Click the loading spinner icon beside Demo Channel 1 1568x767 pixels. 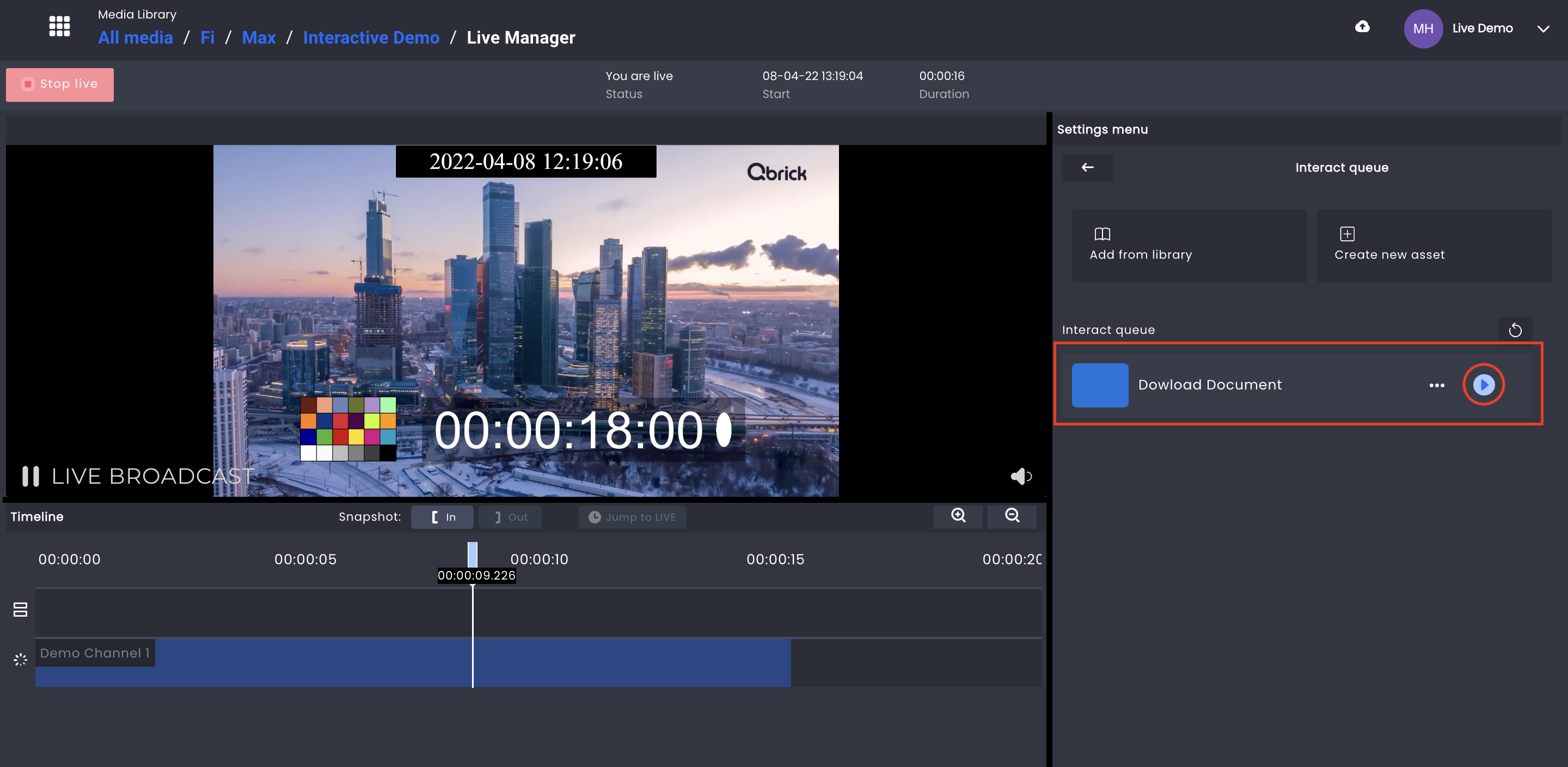[20, 659]
